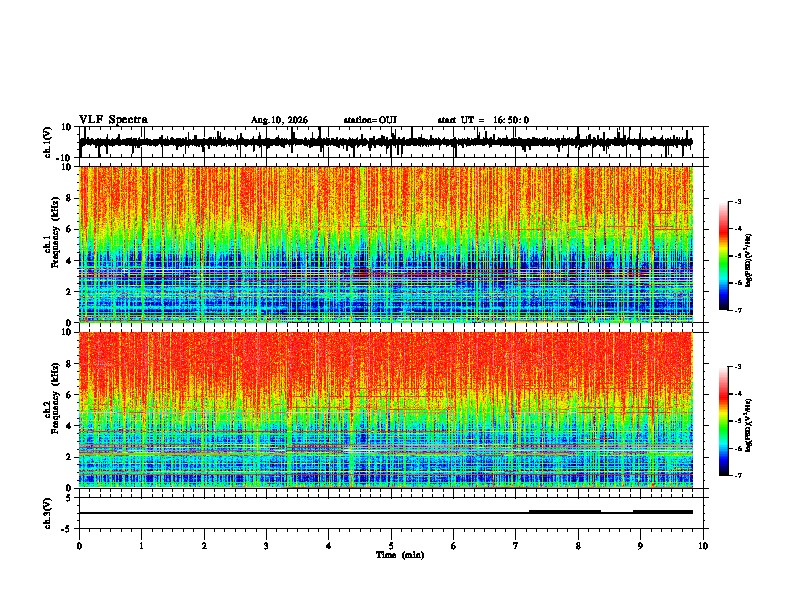
Task: Click the ch.1 color bar log(PSD) units label
Action: pyautogui.click(x=749, y=260)
